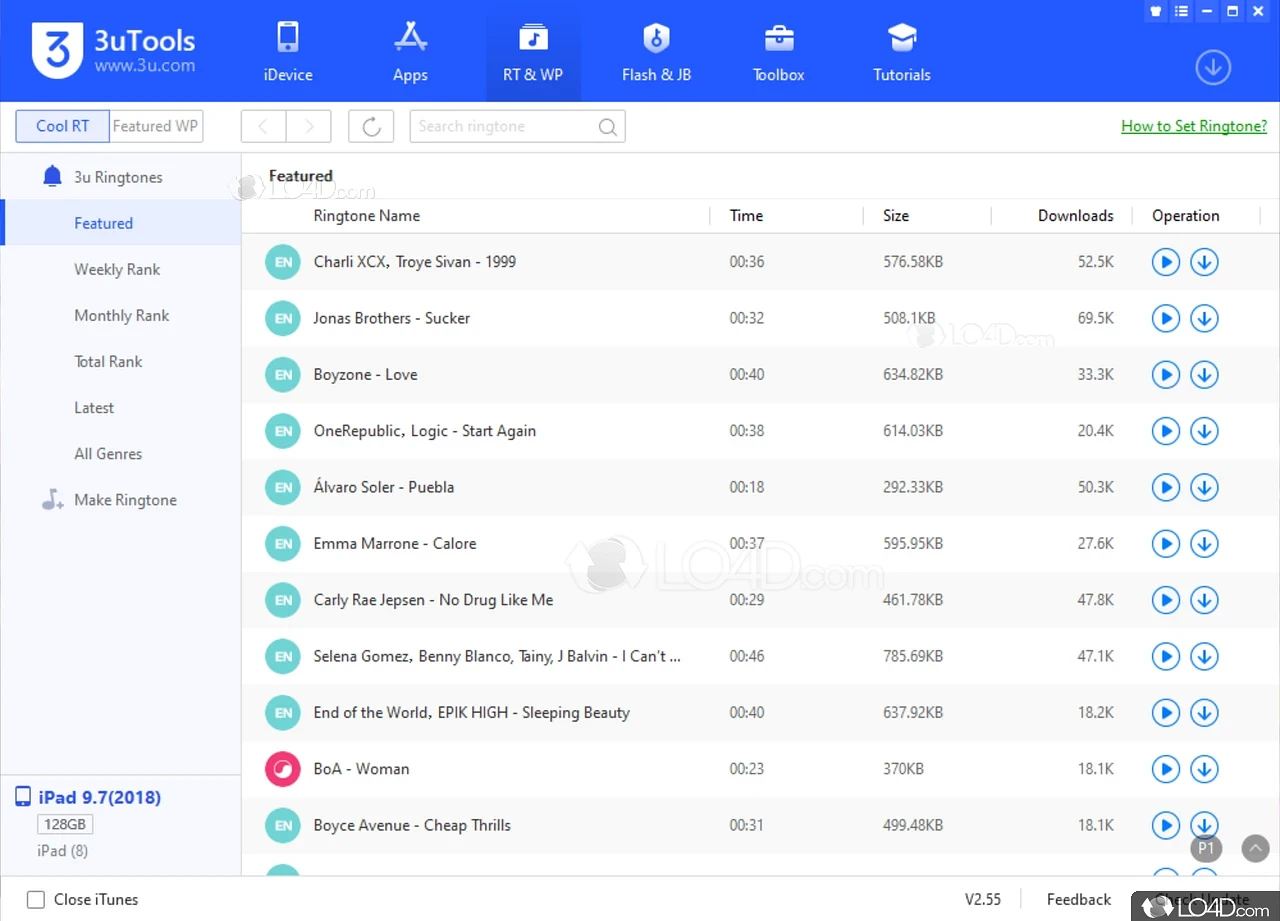Open Make Ringtone tool
Image resolution: width=1280 pixels, height=921 pixels.
pos(125,500)
